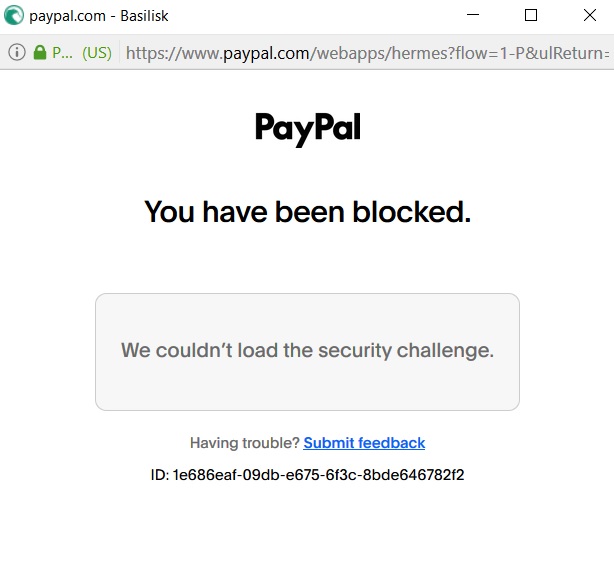The height and width of the screenshot is (572, 614).
Task: Click the PayPal logo
Action: pyautogui.click(x=308, y=128)
